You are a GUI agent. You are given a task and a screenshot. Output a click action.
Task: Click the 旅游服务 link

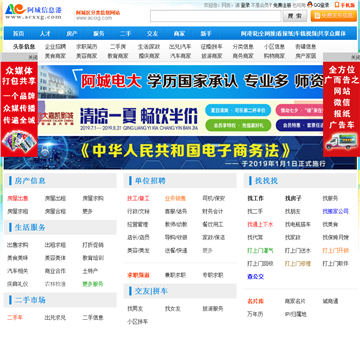coord(213,309)
